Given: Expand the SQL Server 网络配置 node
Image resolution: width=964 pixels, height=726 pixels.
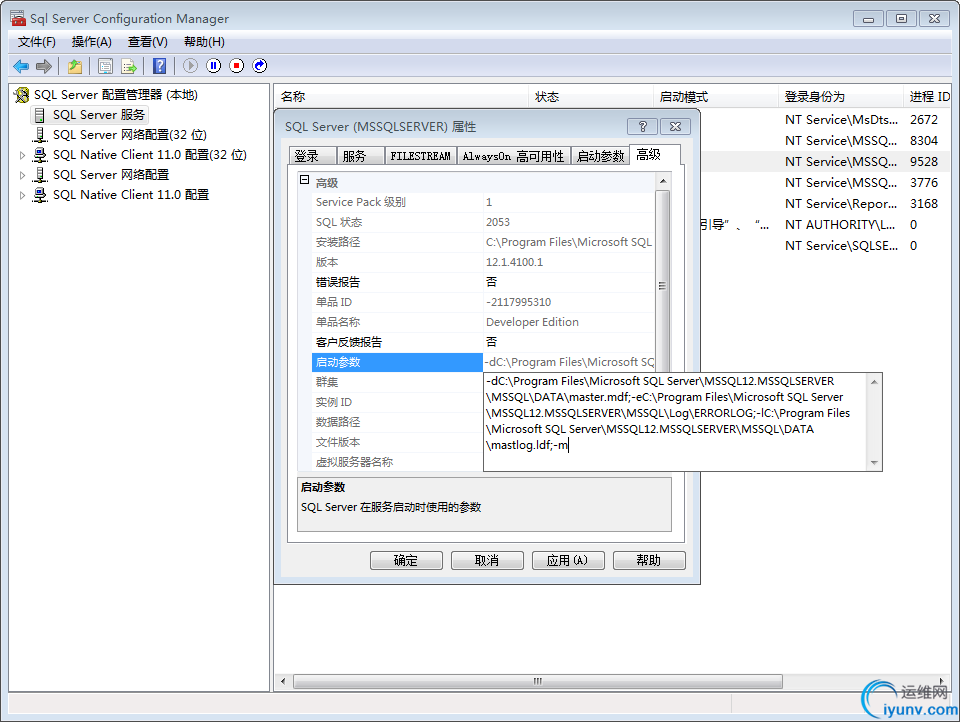Looking at the screenshot, I should (x=22, y=175).
